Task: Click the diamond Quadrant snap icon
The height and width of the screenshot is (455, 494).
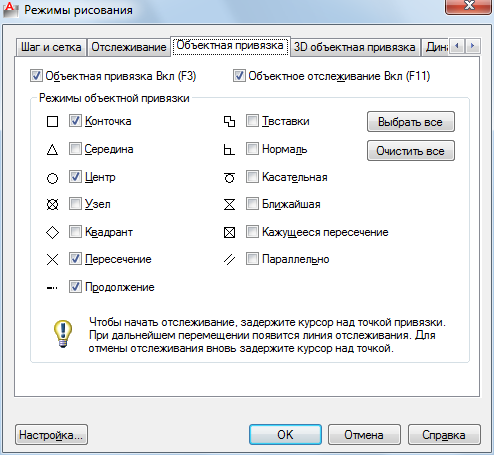Action: (52, 232)
